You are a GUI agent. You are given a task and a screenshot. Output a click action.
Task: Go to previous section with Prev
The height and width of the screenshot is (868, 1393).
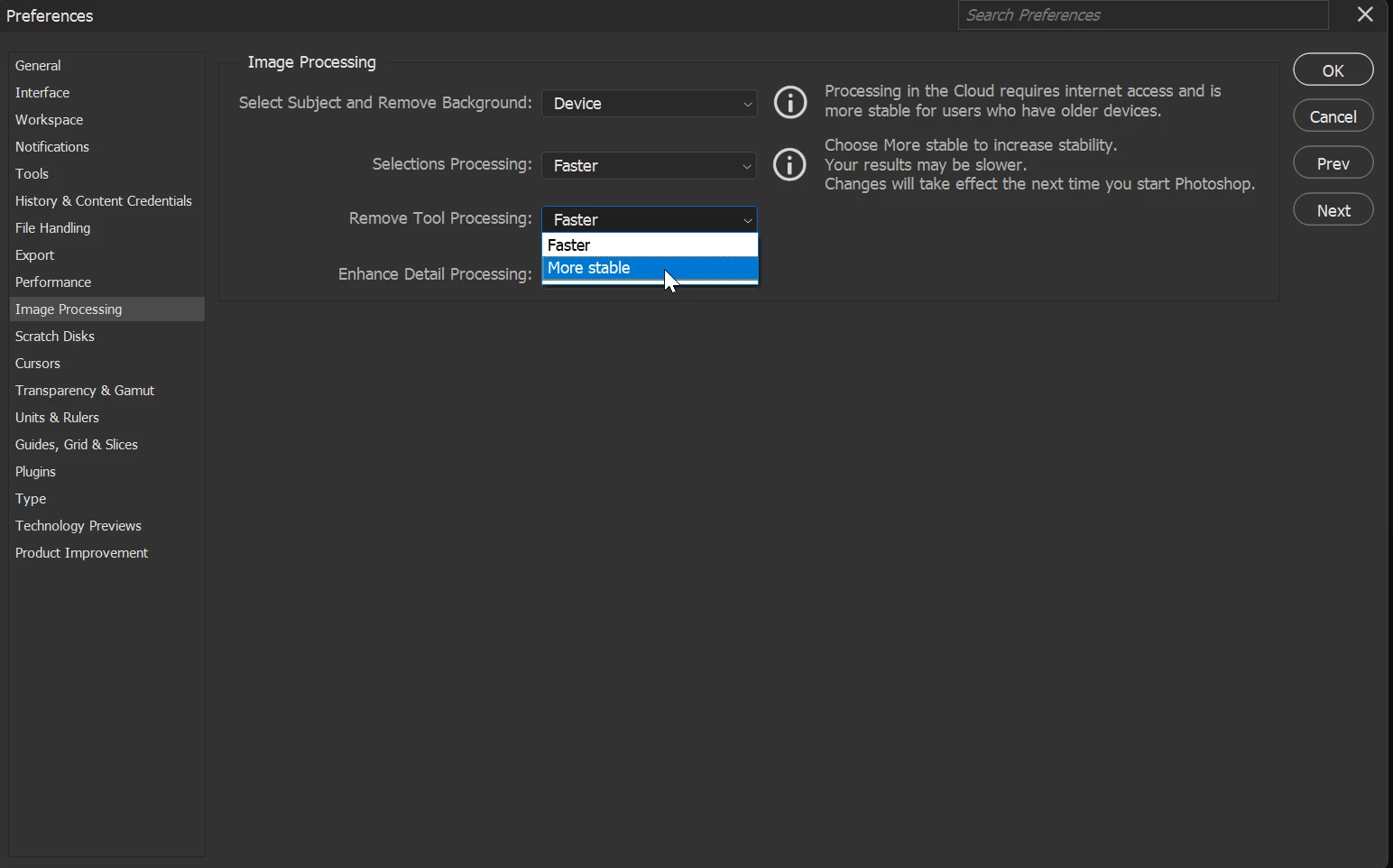[x=1333, y=163]
